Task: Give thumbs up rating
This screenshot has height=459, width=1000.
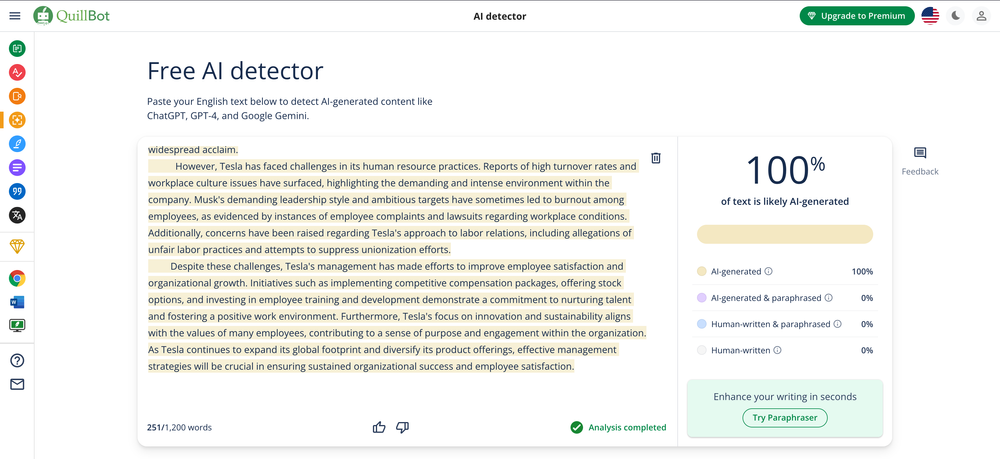Action: (x=379, y=427)
